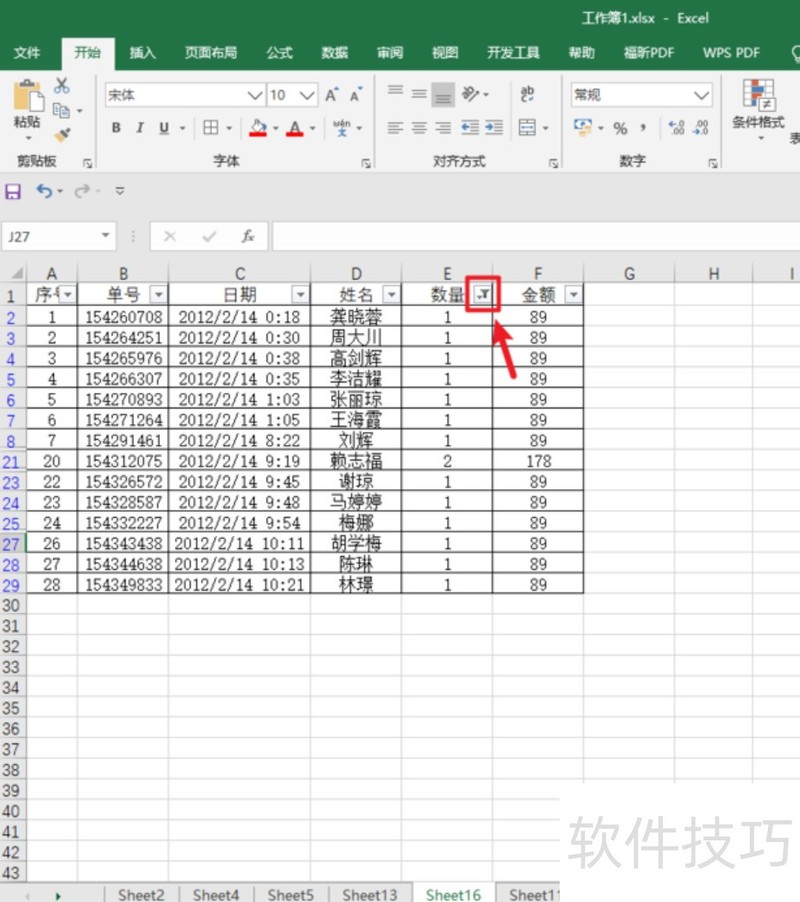Click the Borders icon
This screenshot has width=800, height=902.
coord(211,127)
